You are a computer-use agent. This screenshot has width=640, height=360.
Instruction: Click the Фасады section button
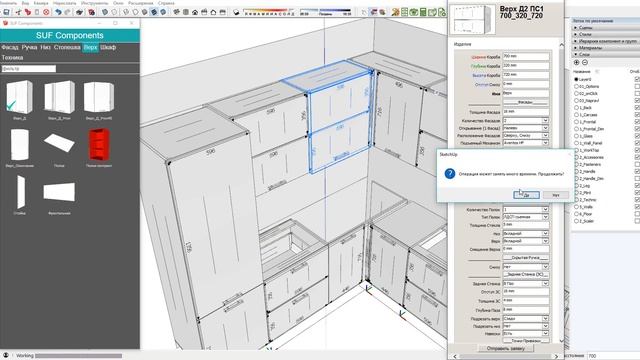[x=526, y=102]
